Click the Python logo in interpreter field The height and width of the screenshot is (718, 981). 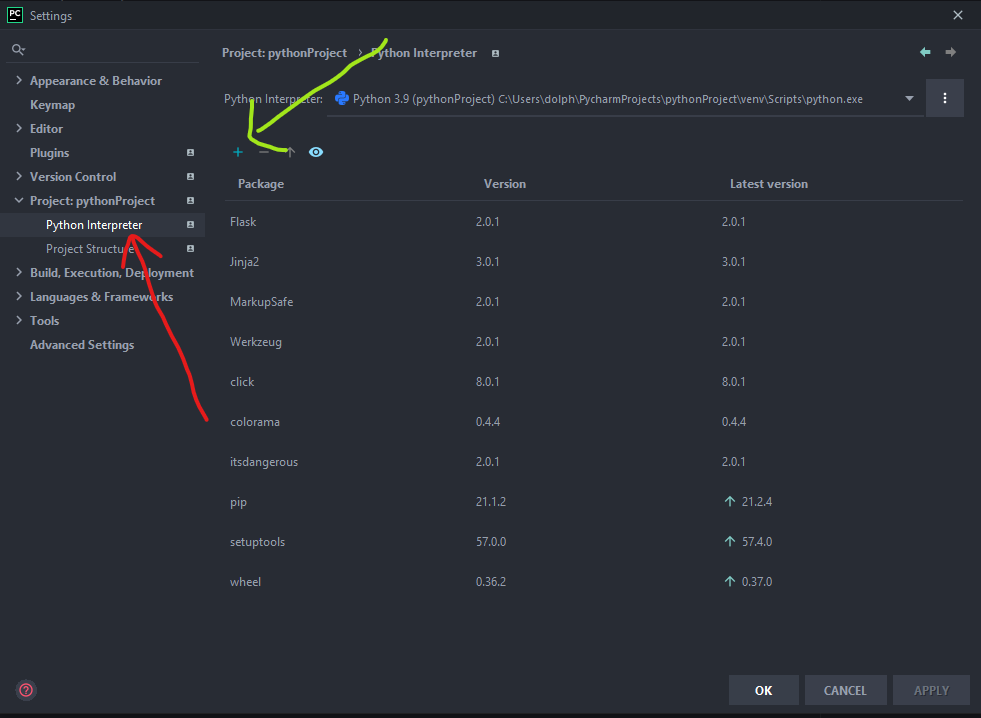(342, 98)
